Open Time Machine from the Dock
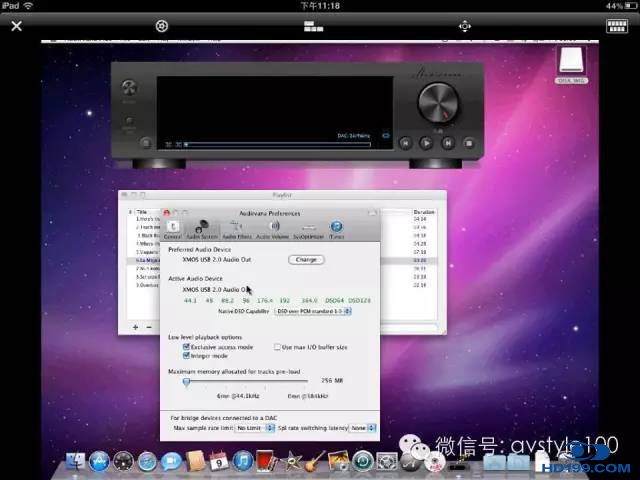 pyautogui.click(x=363, y=462)
